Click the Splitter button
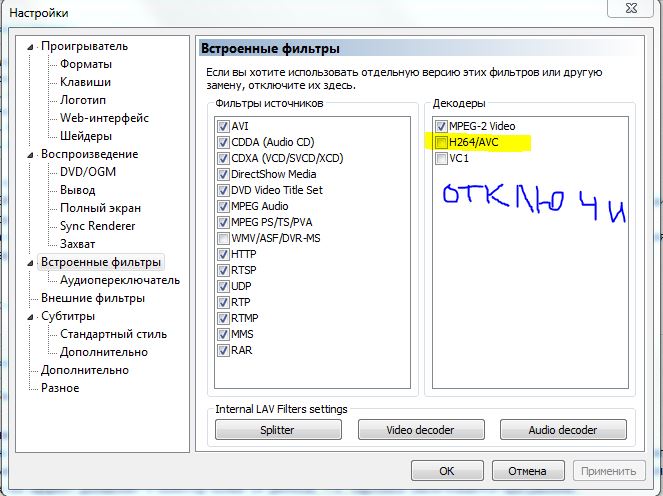 pos(277,430)
